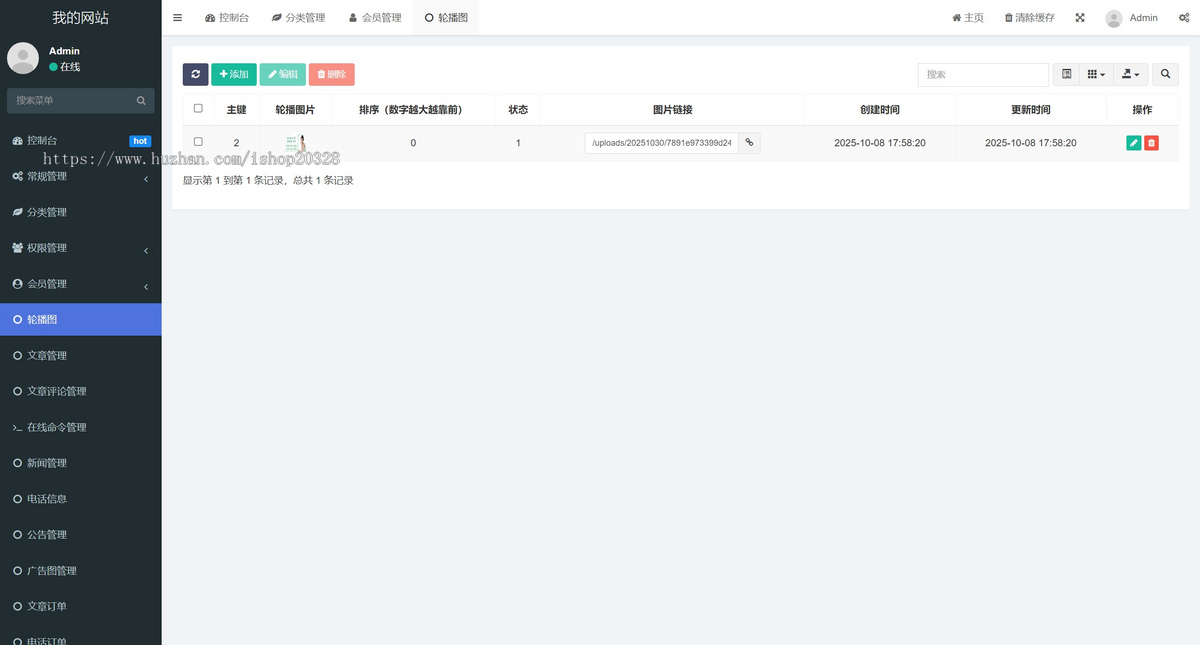Click the 编辑 edit toolbar button
The image size is (1200, 645).
283,74
